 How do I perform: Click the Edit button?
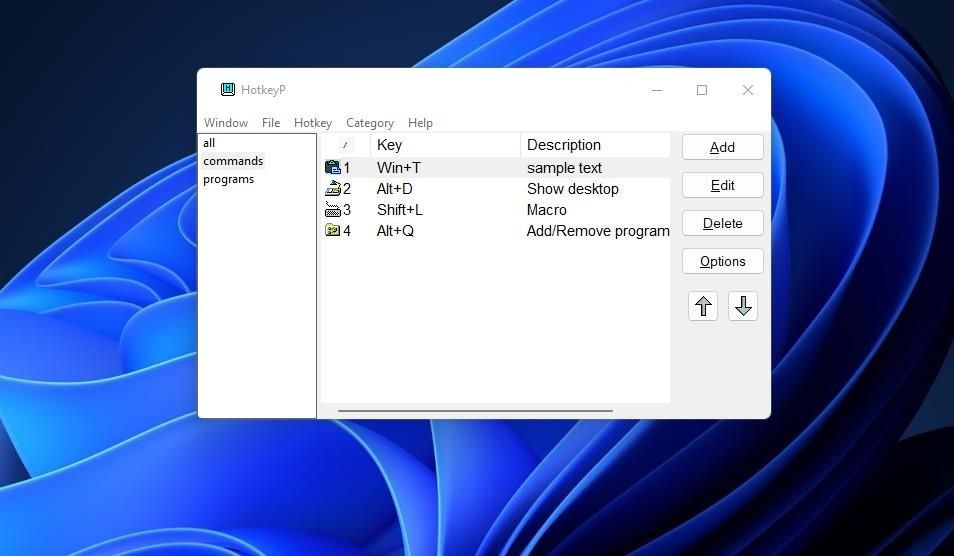[x=723, y=186]
